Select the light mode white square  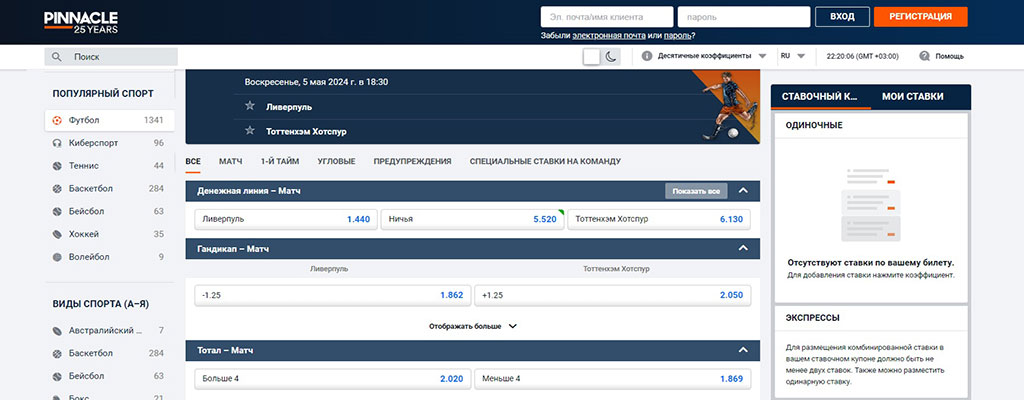(x=592, y=57)
